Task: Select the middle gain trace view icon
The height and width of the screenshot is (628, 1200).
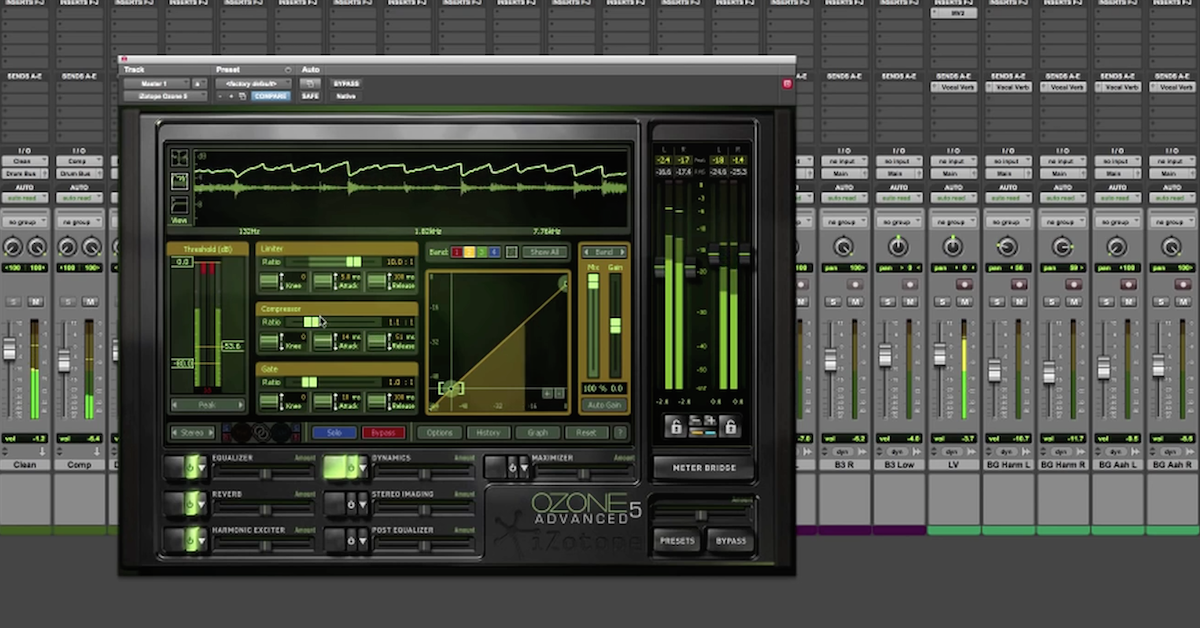Action: (179, 180)
